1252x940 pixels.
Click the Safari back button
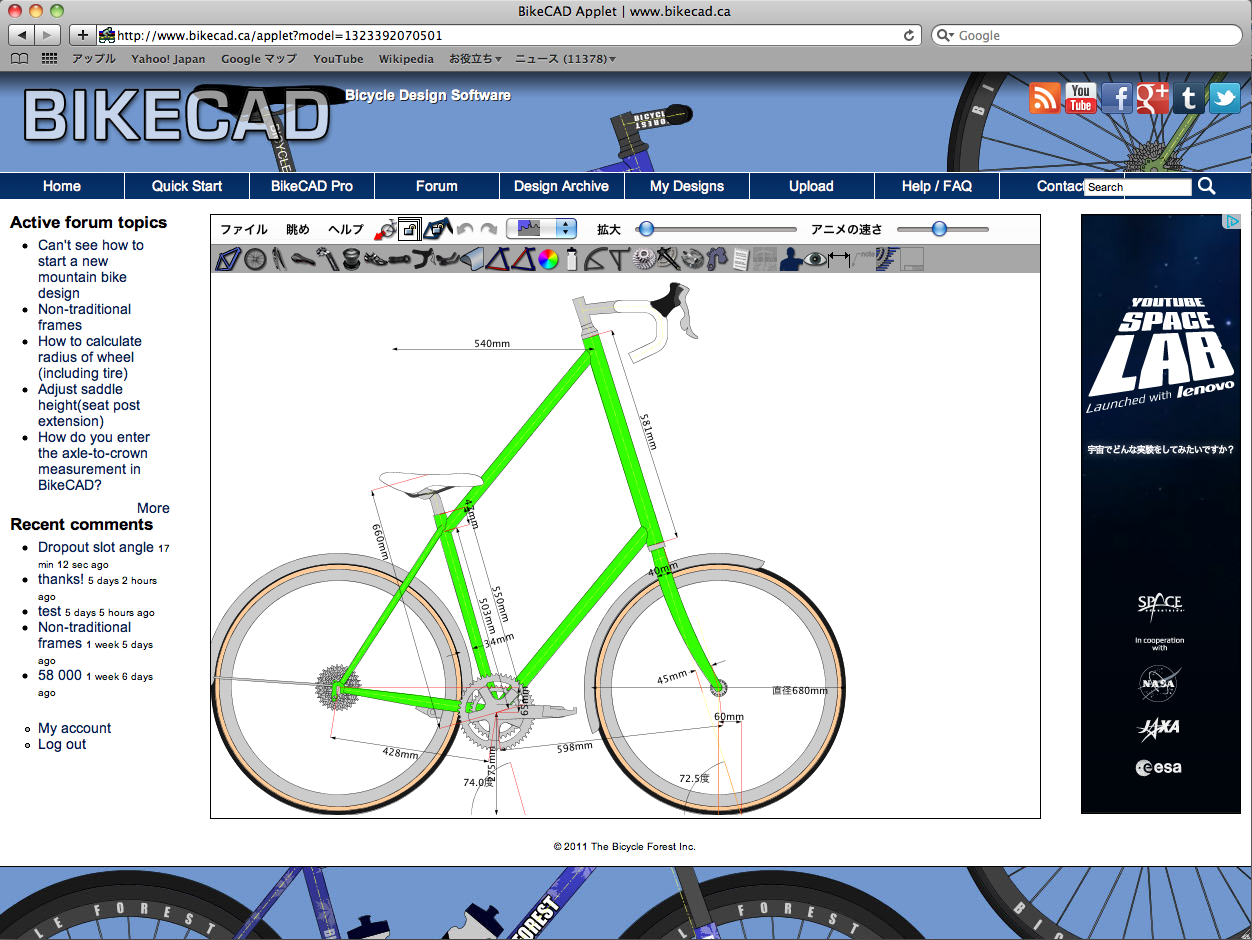[22, 35]
